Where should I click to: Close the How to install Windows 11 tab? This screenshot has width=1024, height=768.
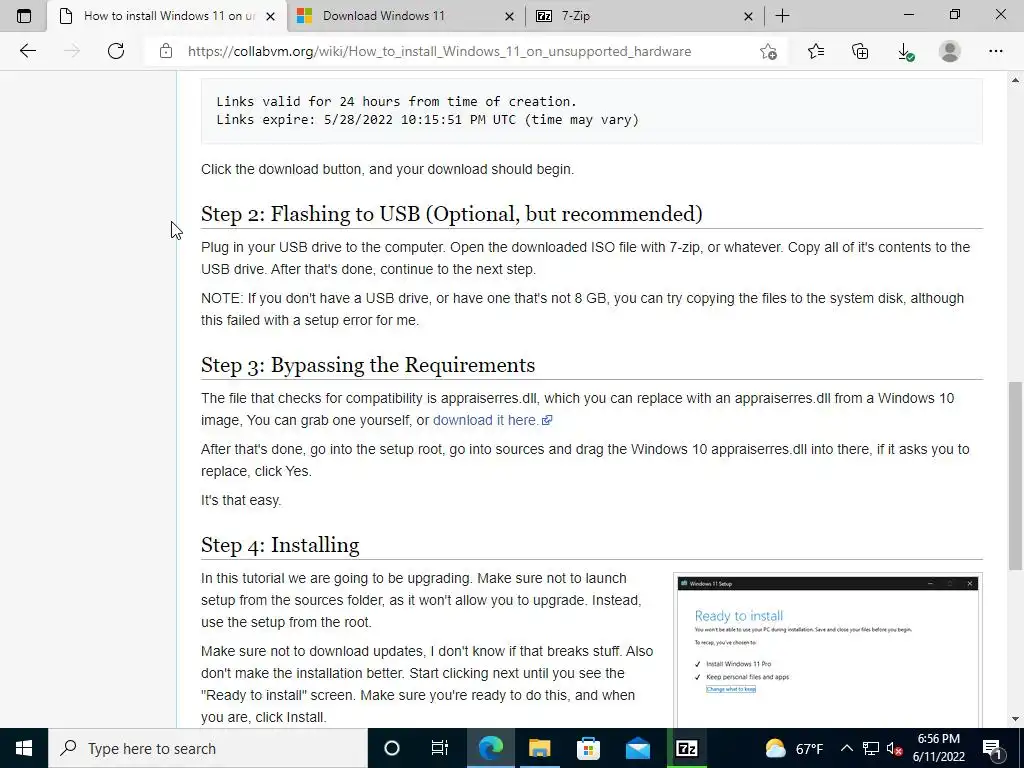coord(270,16)
